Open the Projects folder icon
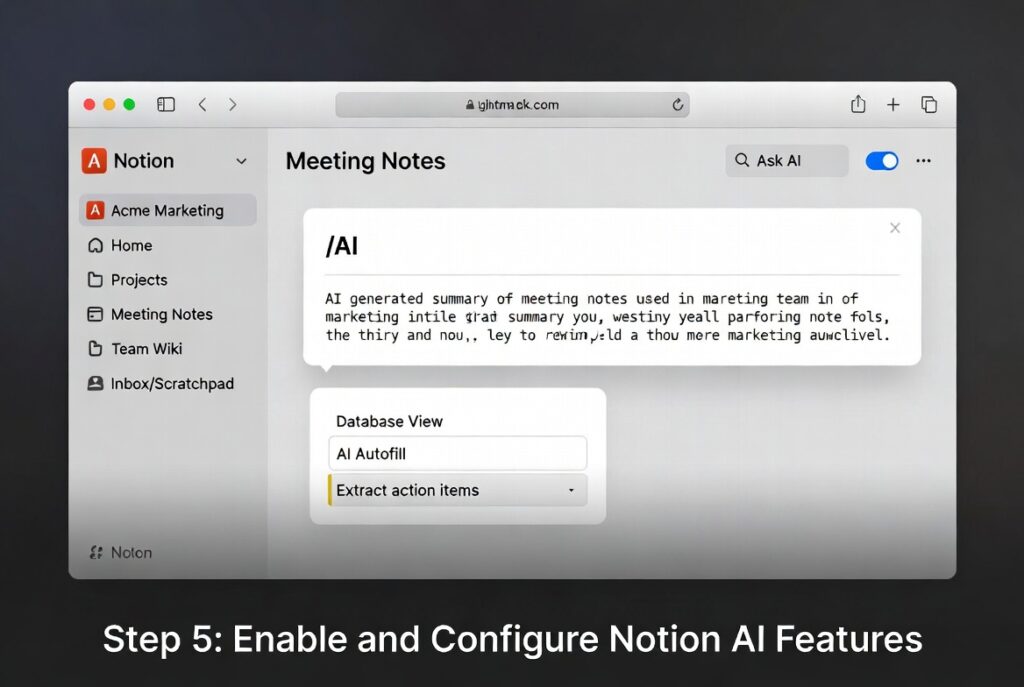Viewport: 1024px width, 687px height. [94, 280]
